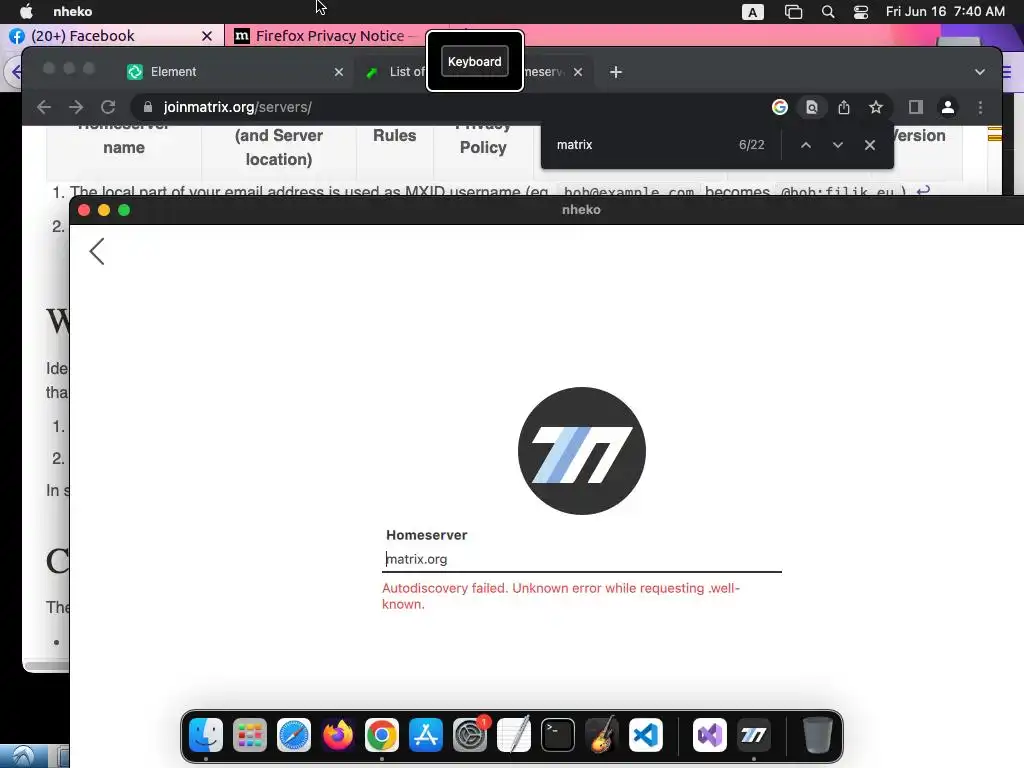Open Google Chrome from the dock
Viewport: 1024px width, 768px height.
pos(382,735)
